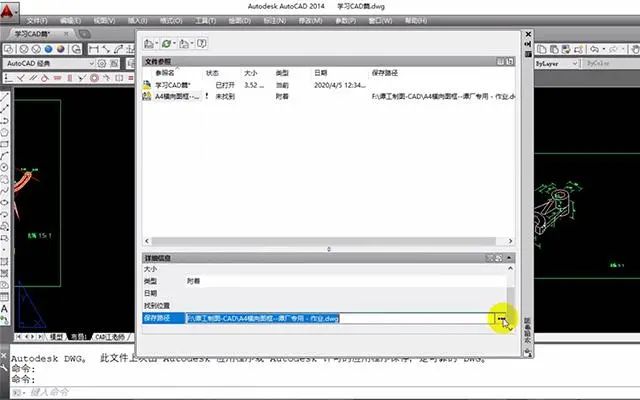Open the 帮助(H) menu

(416, 20)
